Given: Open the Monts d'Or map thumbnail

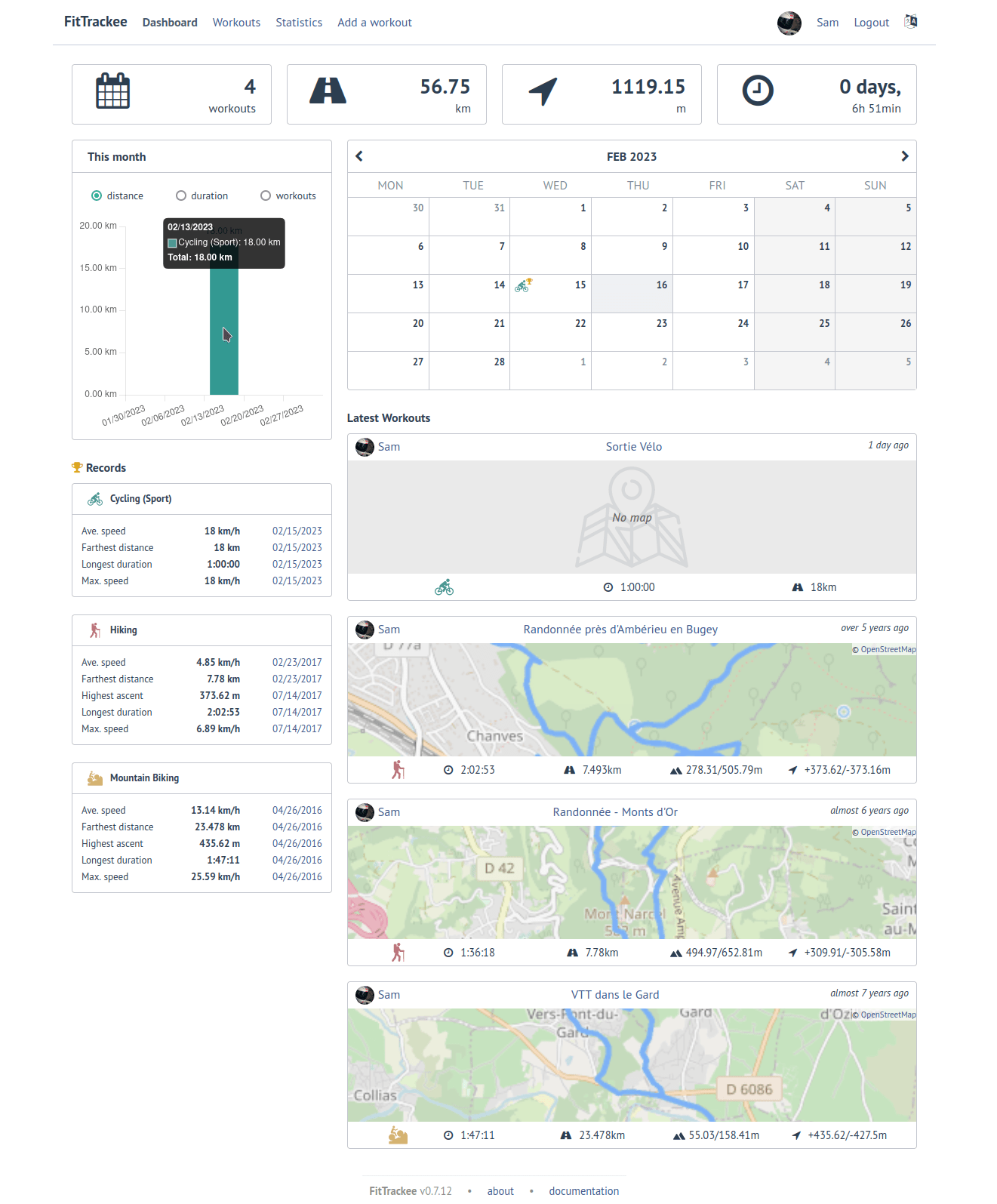Looking at the screenshot, I should click(632, 882).
